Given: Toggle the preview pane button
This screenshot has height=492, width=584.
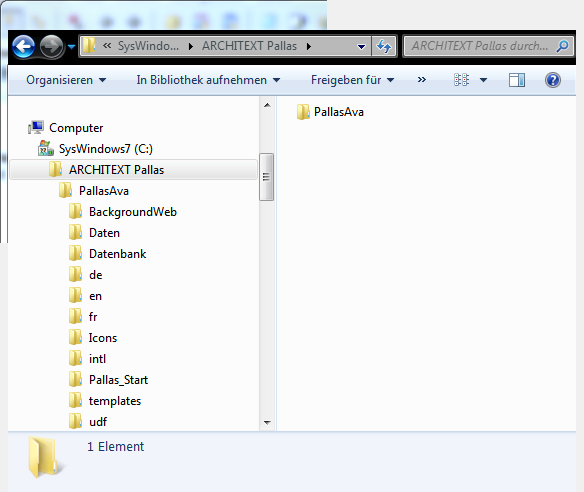Looking at the screenshot, I should [x=517, y=80].
